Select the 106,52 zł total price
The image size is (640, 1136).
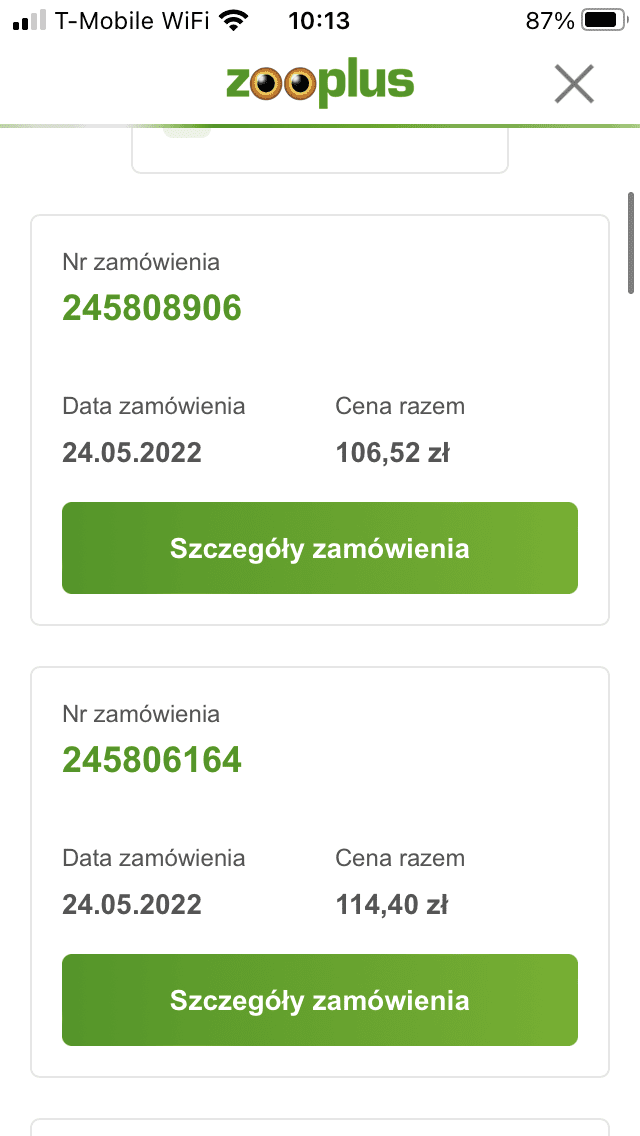click(393, 453)
